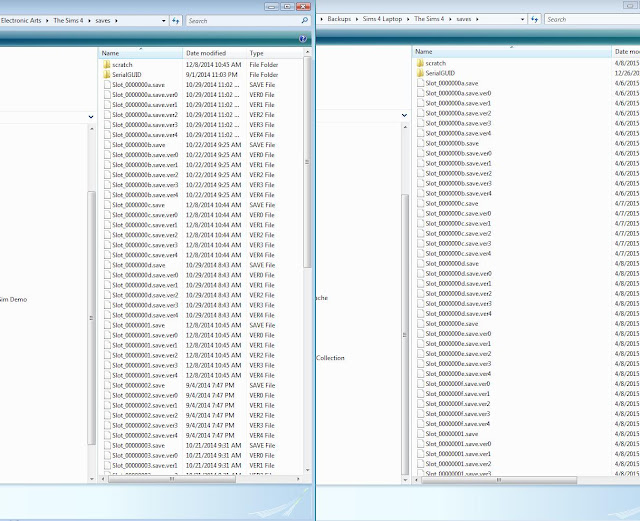Select Slot_0000000e.save.ver2 in right window
Image resolution: width=640 pixels, height=521 pixels.
pyautogui.click(x=458, y=354)
